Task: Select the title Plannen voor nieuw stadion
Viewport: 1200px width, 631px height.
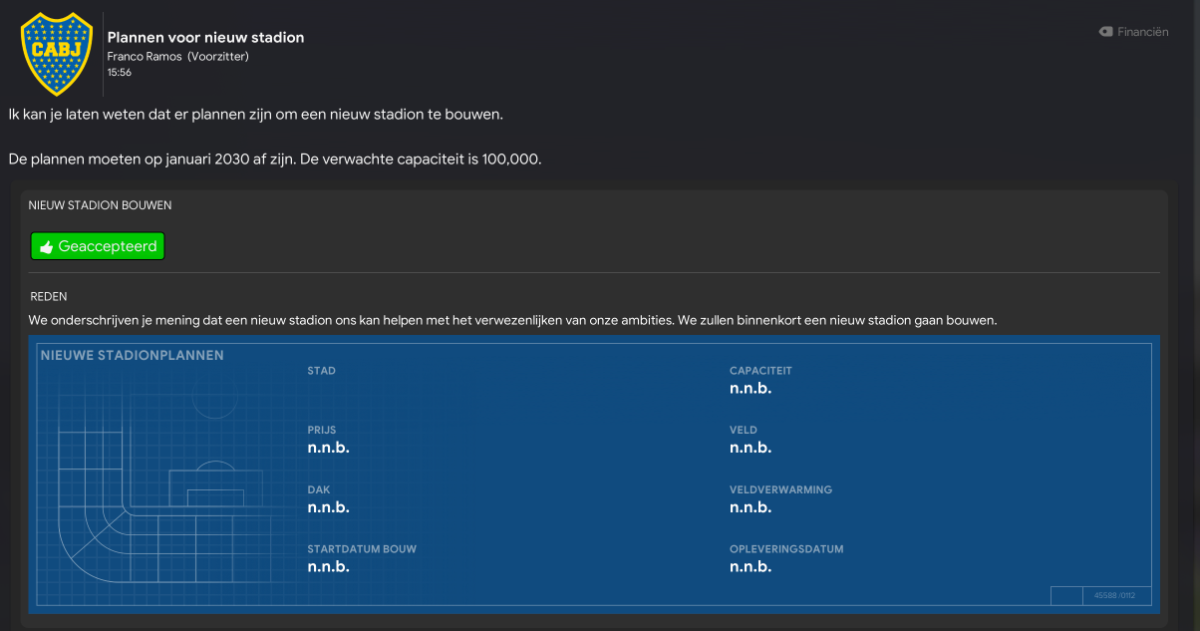Action: click(206, 37)
